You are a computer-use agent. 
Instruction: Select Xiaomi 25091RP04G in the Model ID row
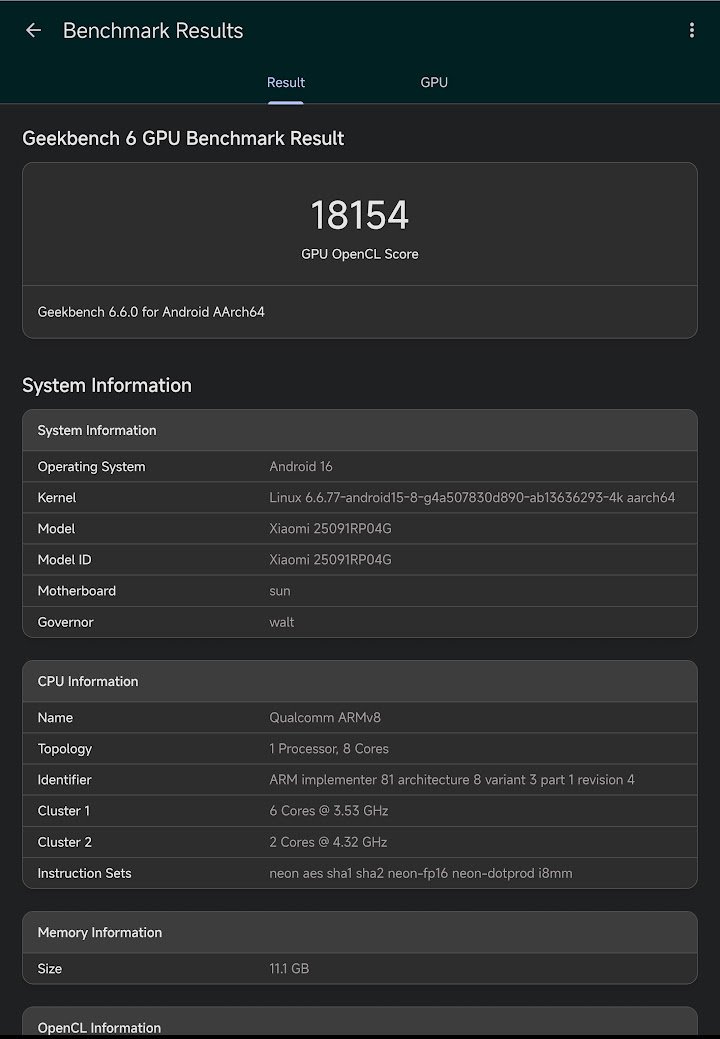(x=331, y=560)
